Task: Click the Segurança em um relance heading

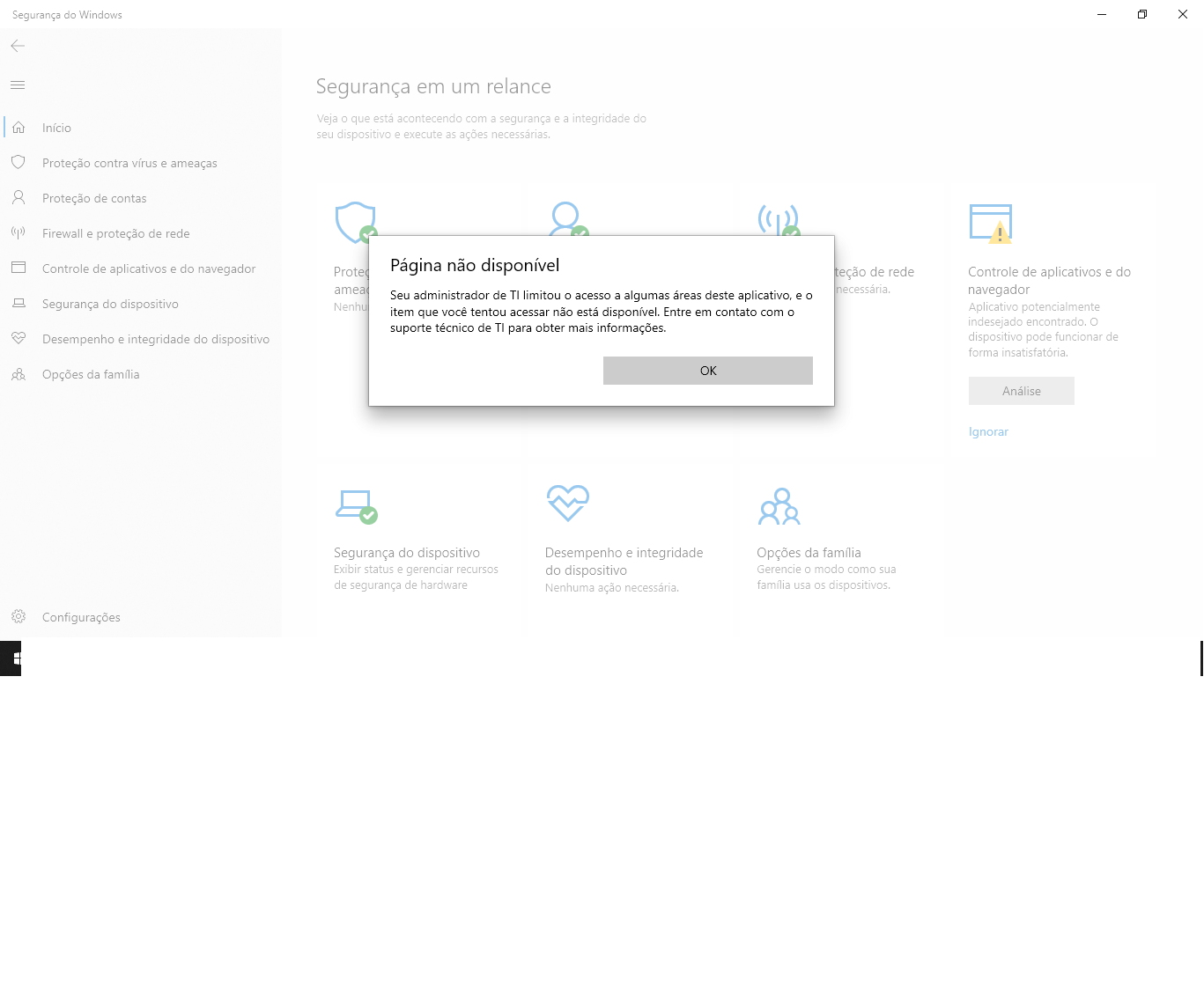Action: (433, 86)
